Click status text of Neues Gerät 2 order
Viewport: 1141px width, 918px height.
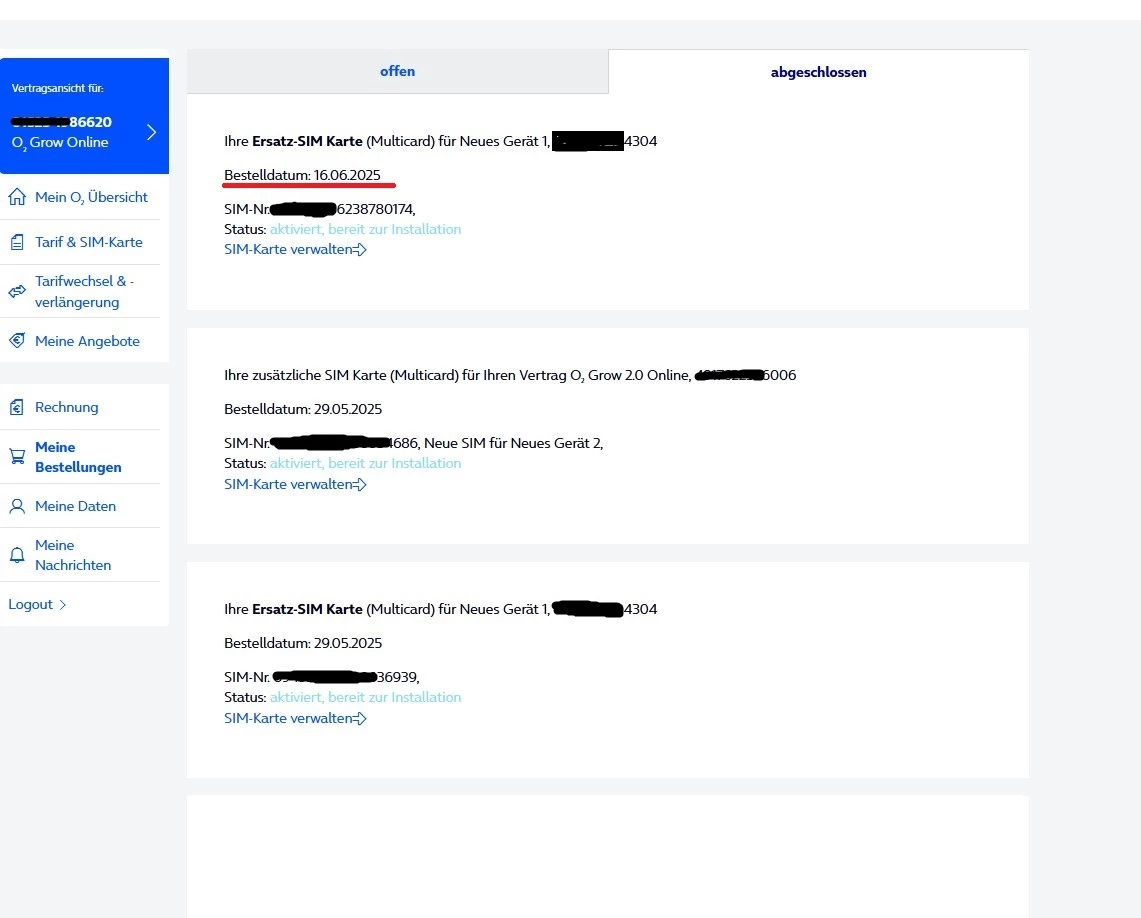365,463
